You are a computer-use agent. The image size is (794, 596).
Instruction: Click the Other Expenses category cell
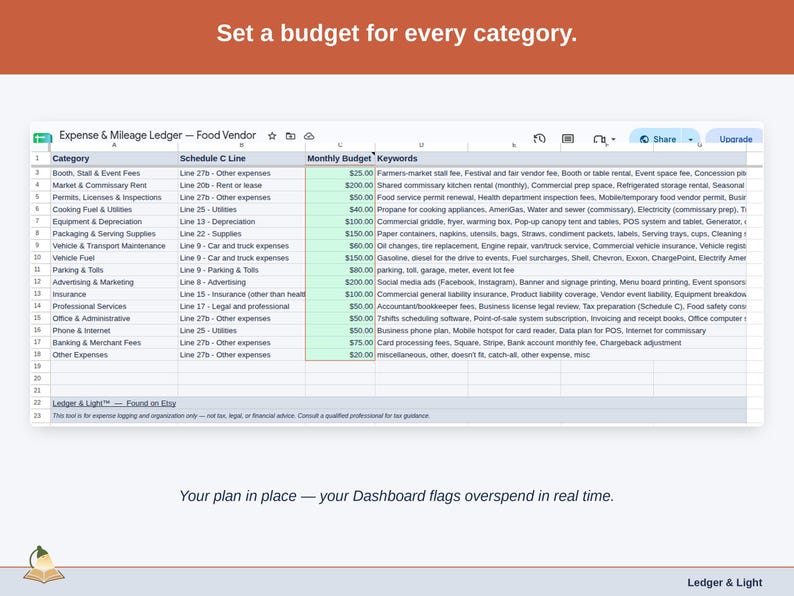(x=114, y=355)
